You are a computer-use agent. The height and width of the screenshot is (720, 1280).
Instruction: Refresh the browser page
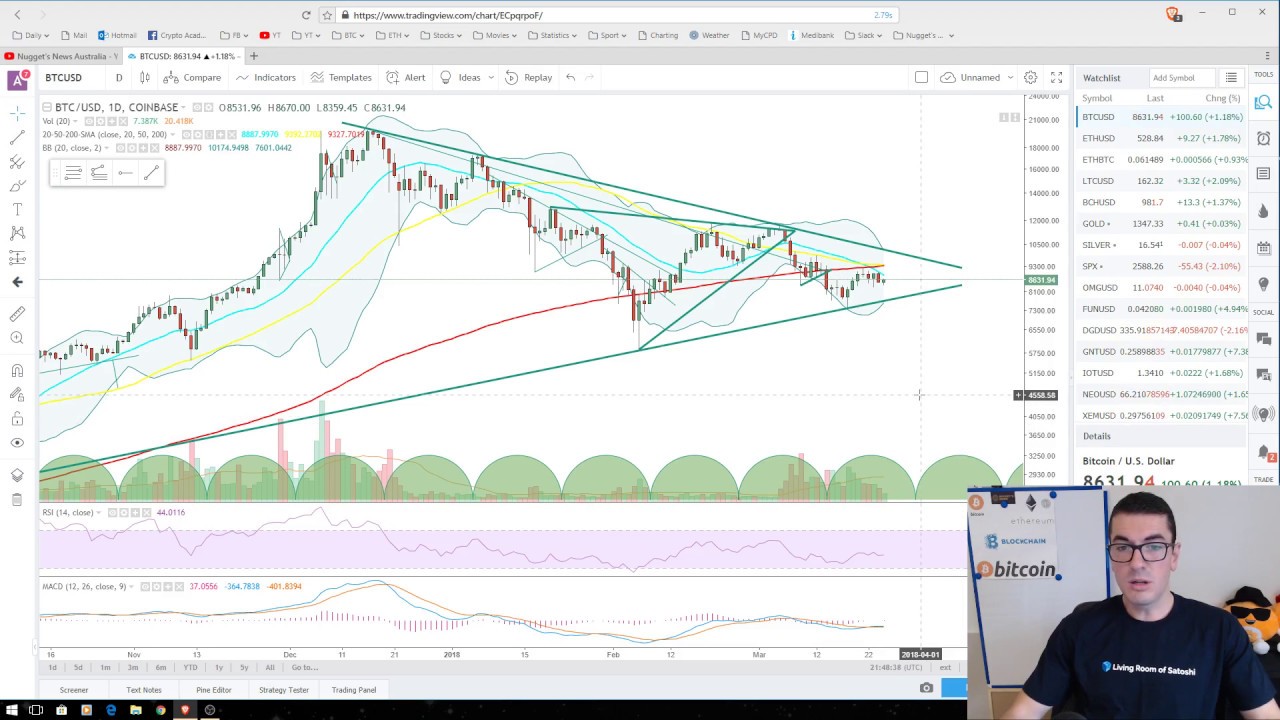pos(305,15)
